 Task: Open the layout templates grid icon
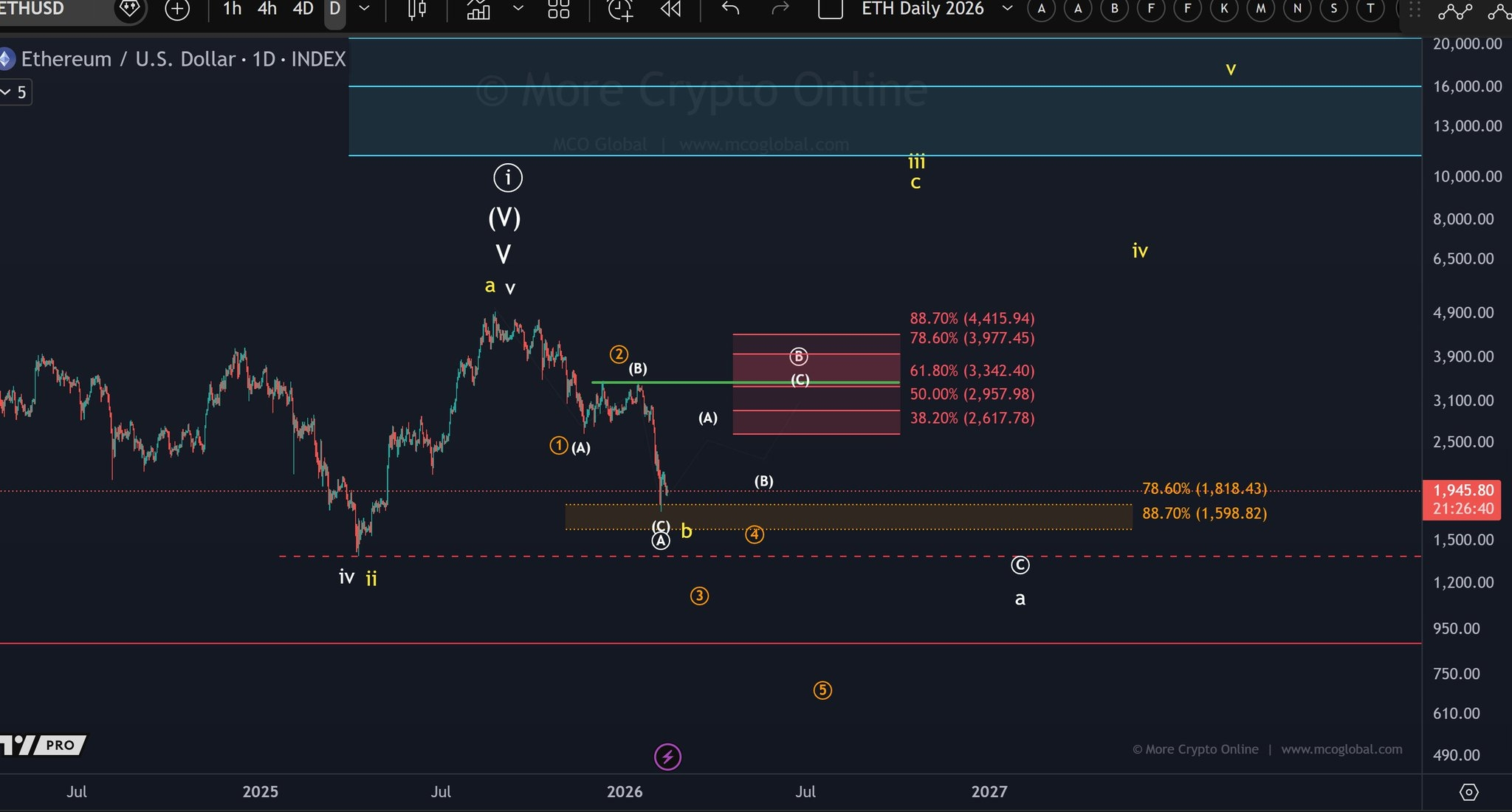559,10
